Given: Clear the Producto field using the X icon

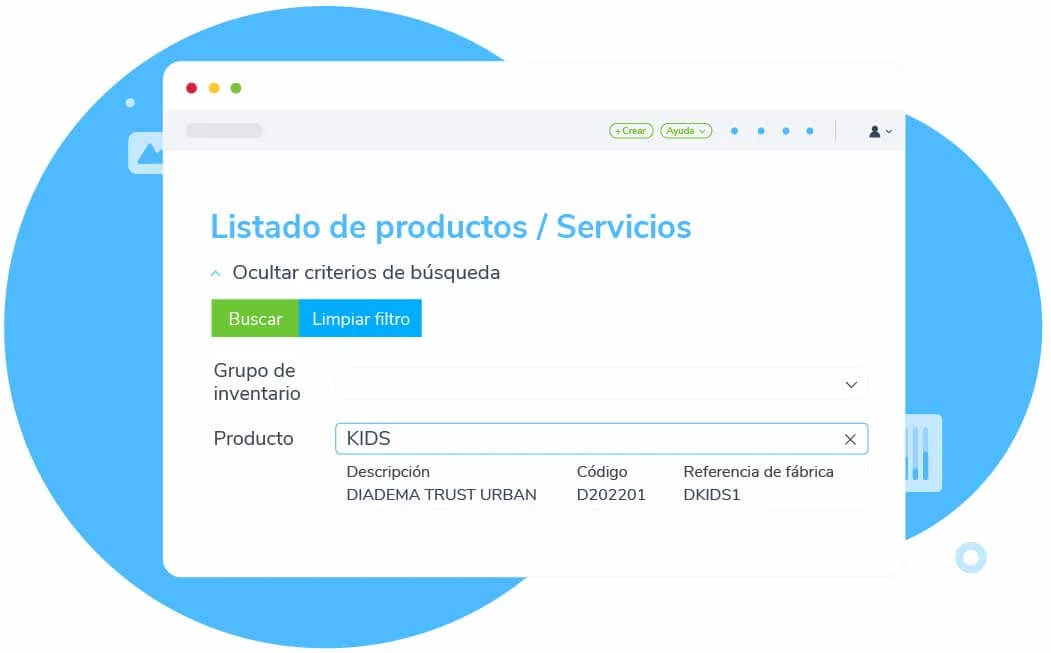Looking at the screenshot, I should tap(850, 439).
